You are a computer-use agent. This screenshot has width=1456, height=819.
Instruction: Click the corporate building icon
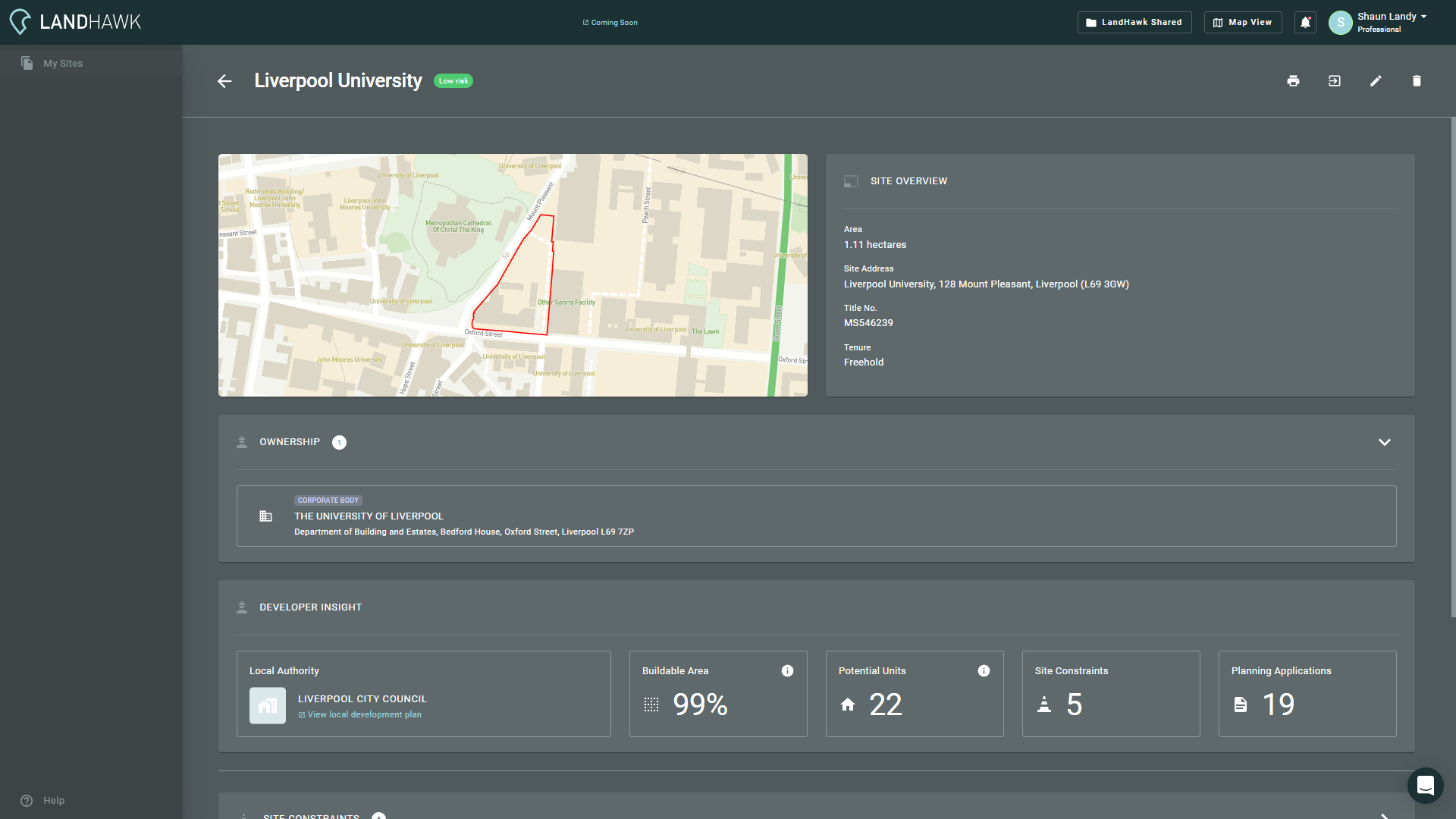(265, 516)
